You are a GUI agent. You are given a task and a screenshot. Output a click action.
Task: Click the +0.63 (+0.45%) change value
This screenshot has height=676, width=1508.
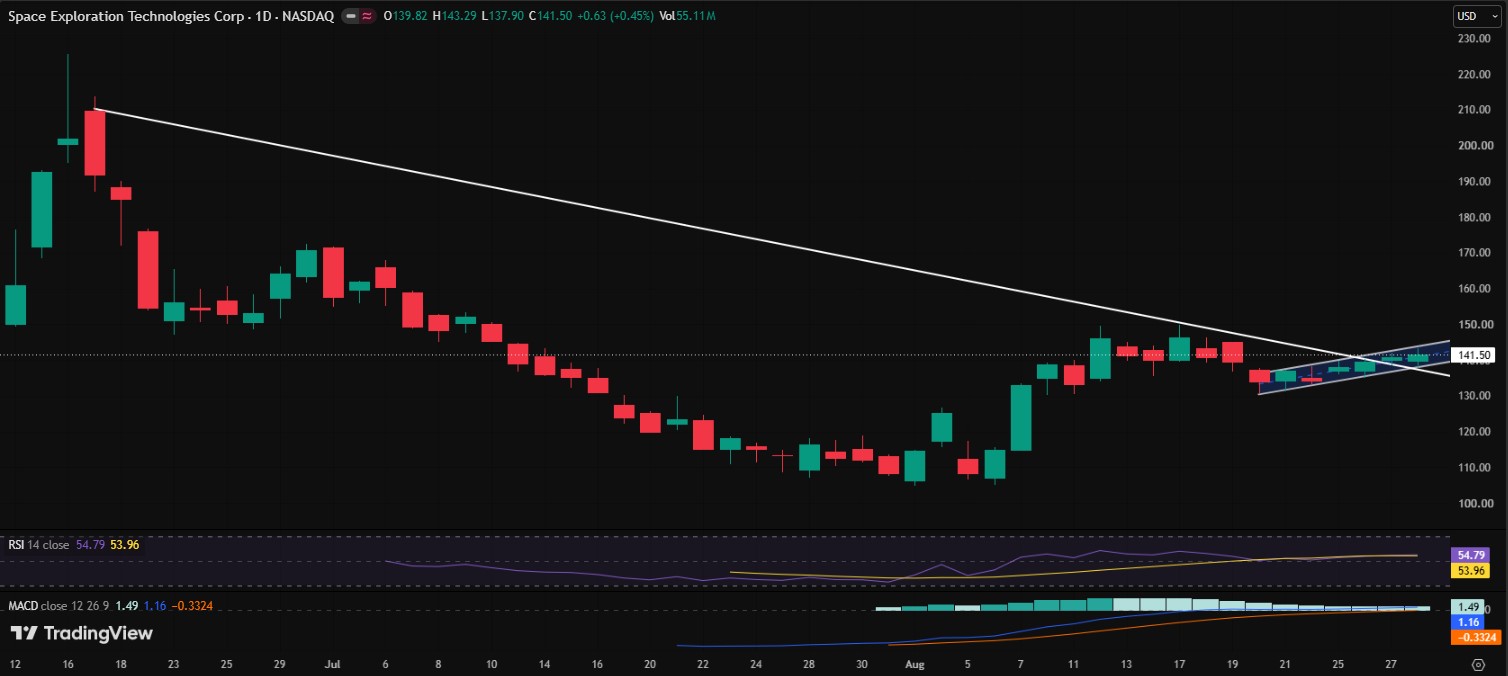616,17
